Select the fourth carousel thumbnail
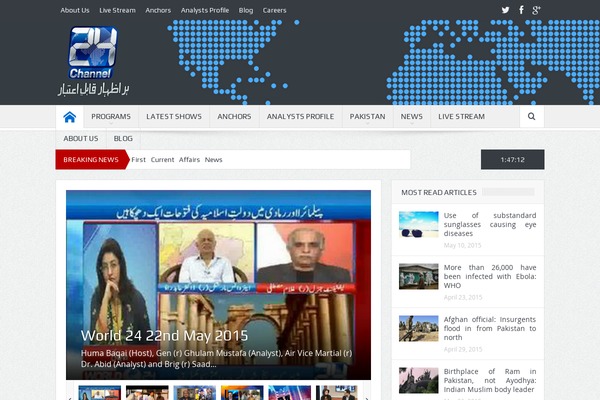 (x=242, y=393)
